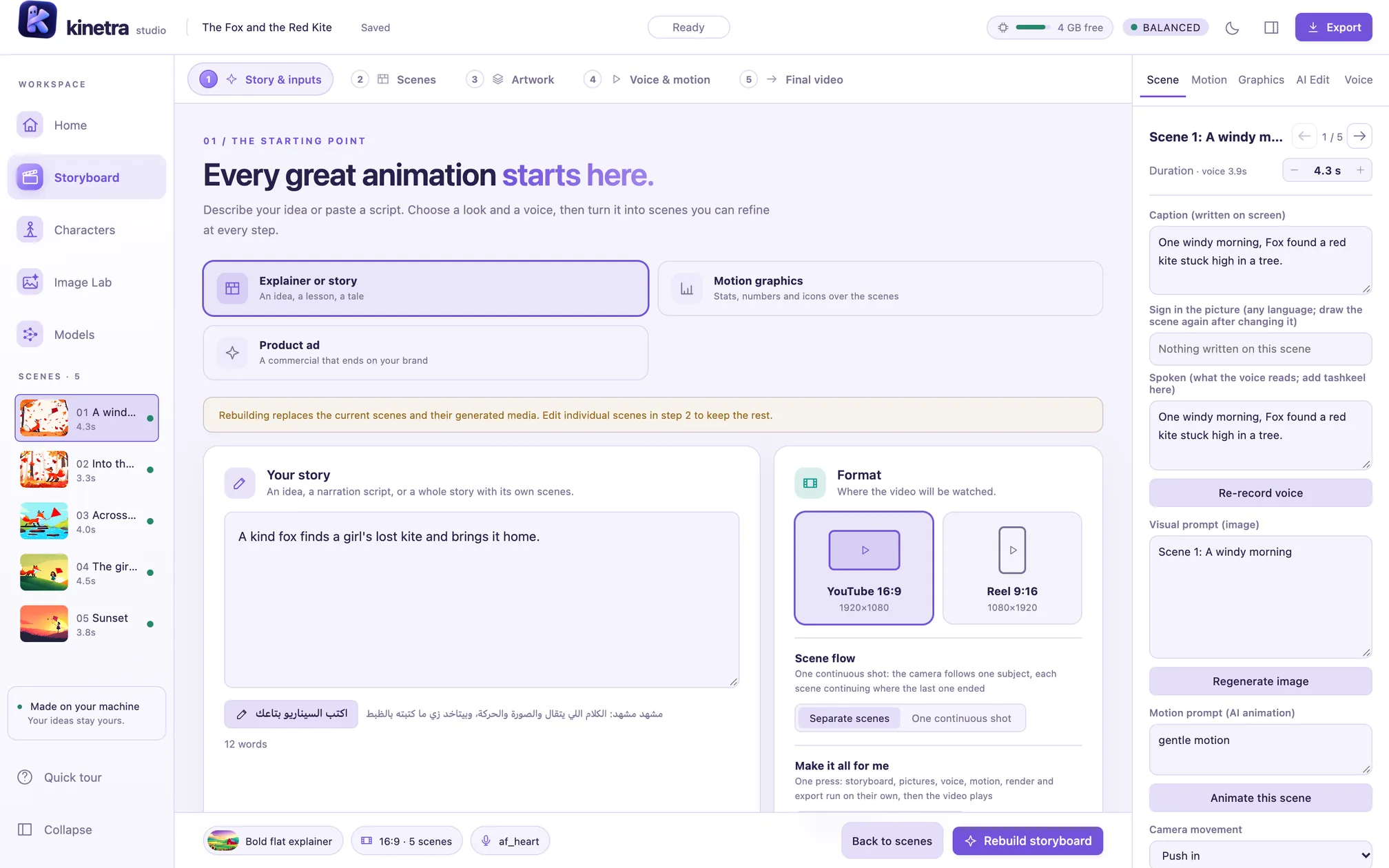Open the af_heart voice chip

point(510,840)
